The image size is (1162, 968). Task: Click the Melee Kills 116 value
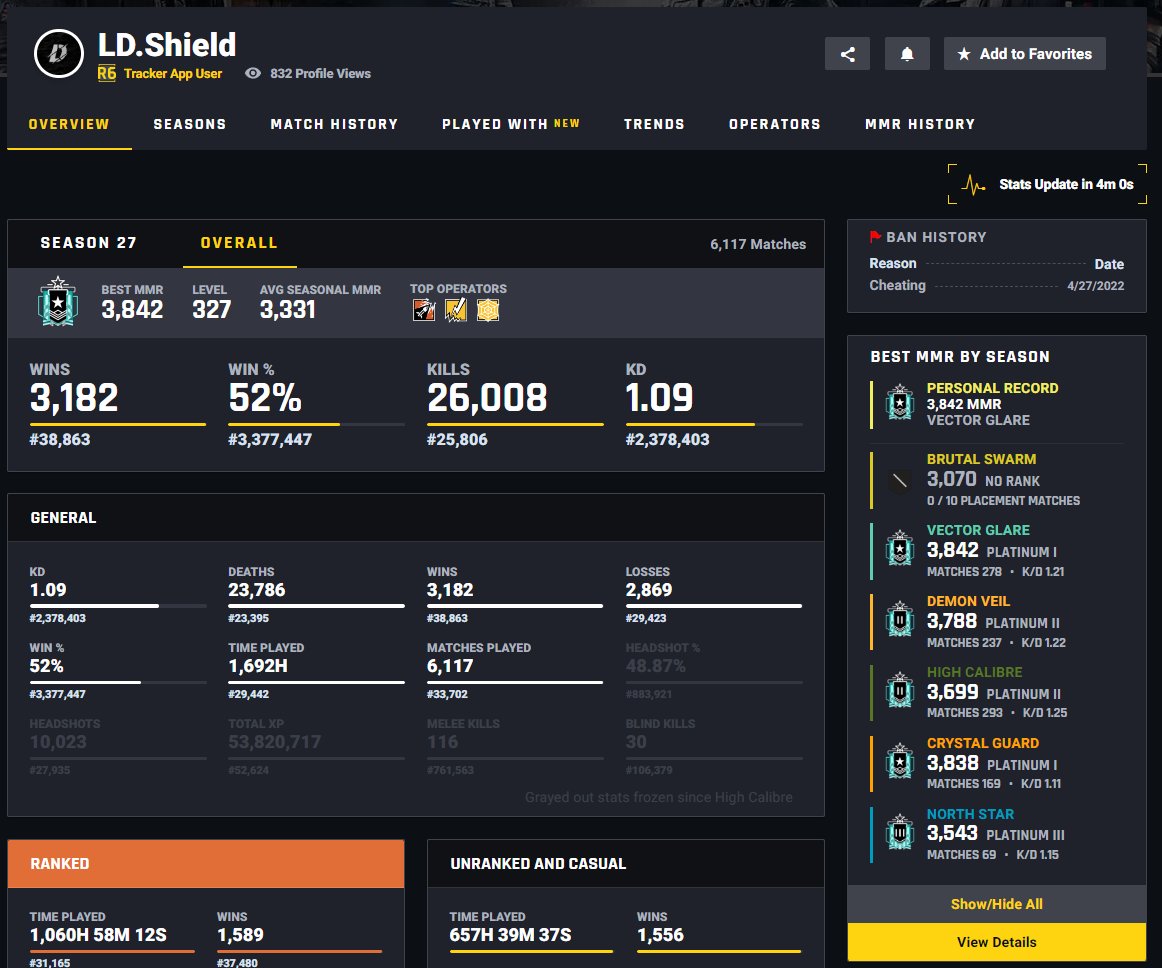point(442,742)
